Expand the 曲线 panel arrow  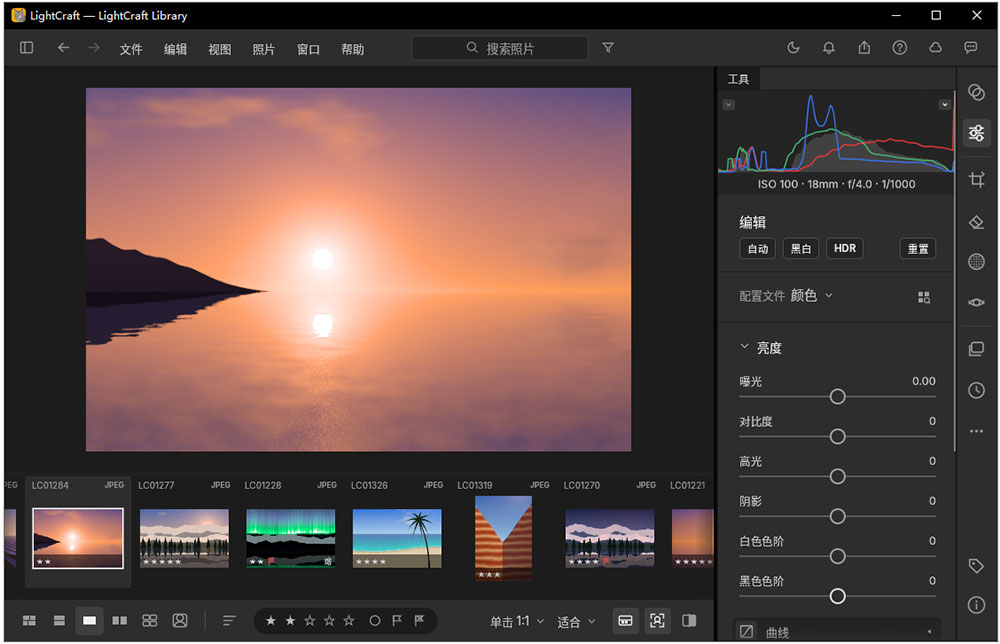pyautogui.click(x=929, y=631)
